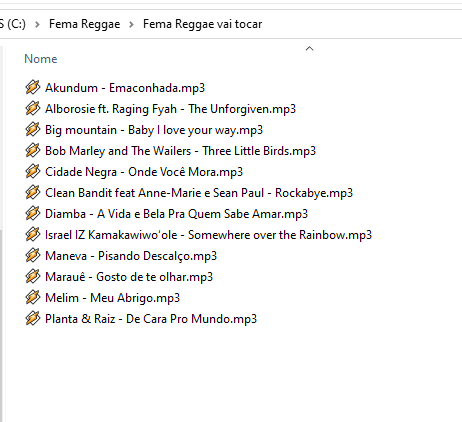Image resolution: width=462 pixels, height=422 pixels.
Task: Select file name Akundum - Emaconhada.mp3
Action: [125, 88]
